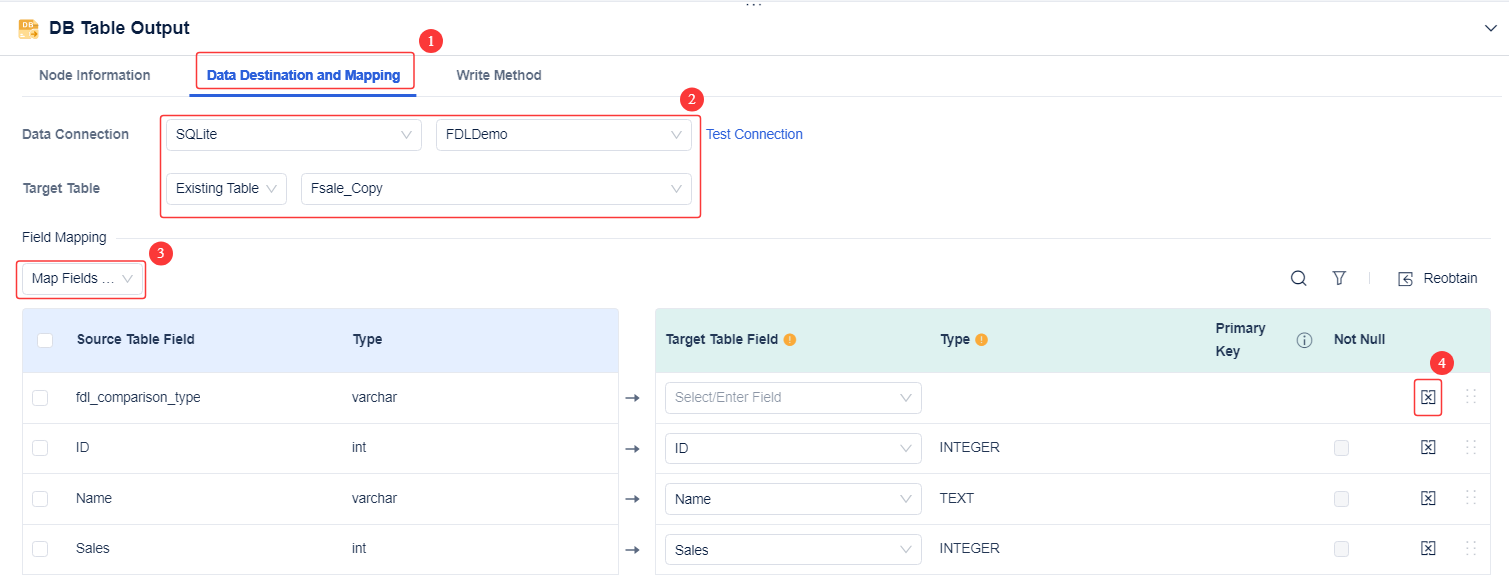Click the Test Connection link

(754, 134)
